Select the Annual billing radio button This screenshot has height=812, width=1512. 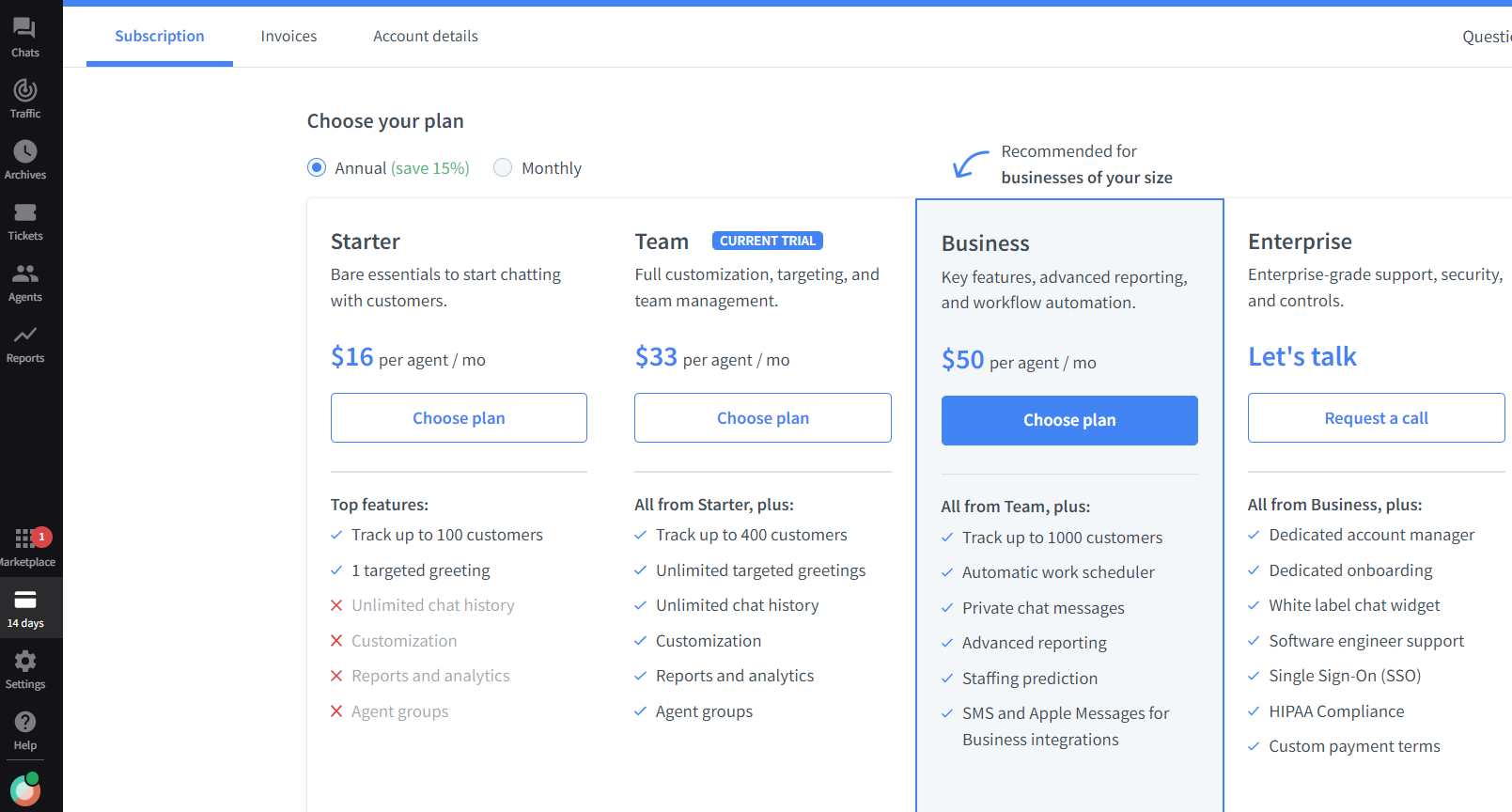tap(317, 167)
